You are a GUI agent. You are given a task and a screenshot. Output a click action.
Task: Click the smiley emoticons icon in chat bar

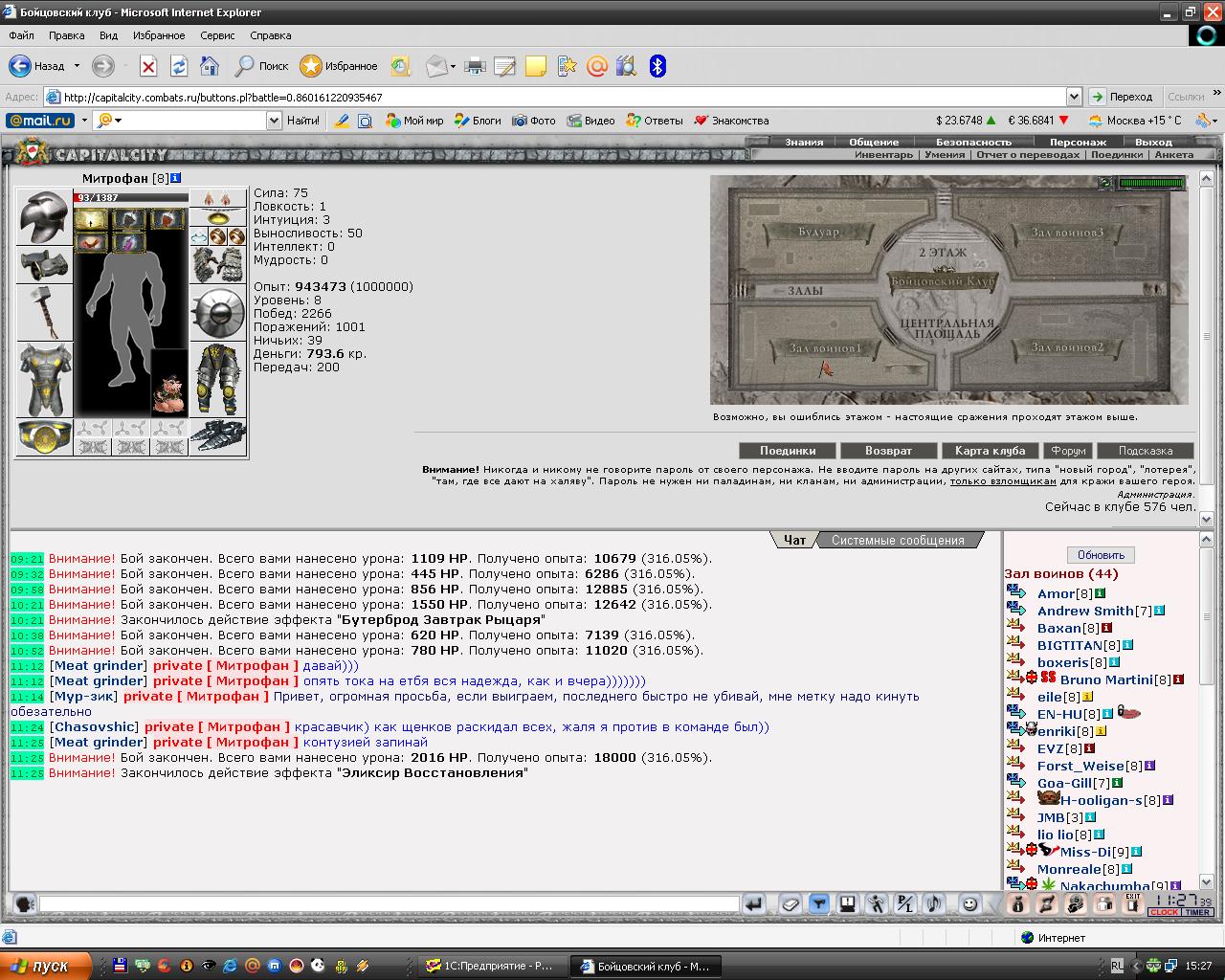pos(969,903)
